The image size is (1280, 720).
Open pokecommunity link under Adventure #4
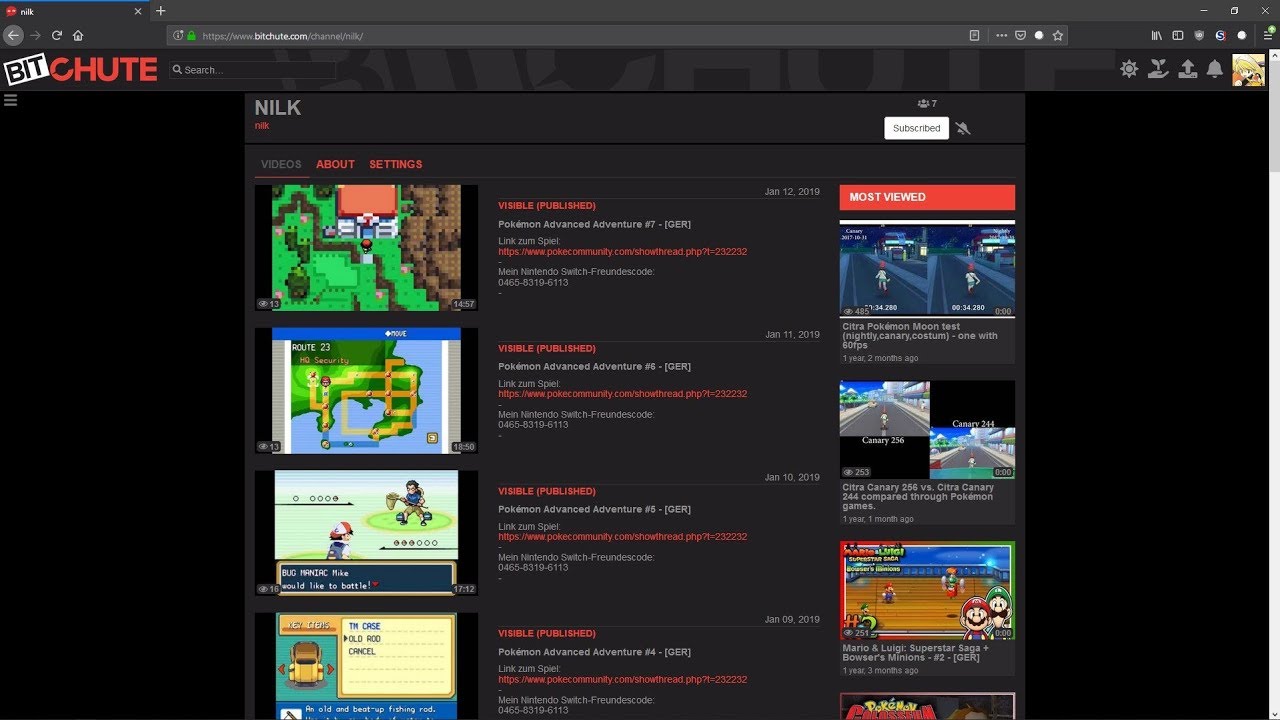pos(622,680)
